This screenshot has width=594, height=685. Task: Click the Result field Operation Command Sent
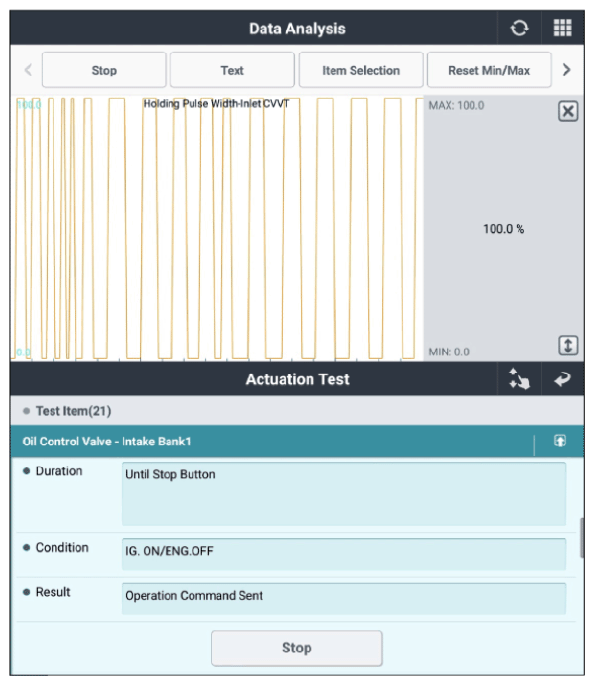(344, 599)
